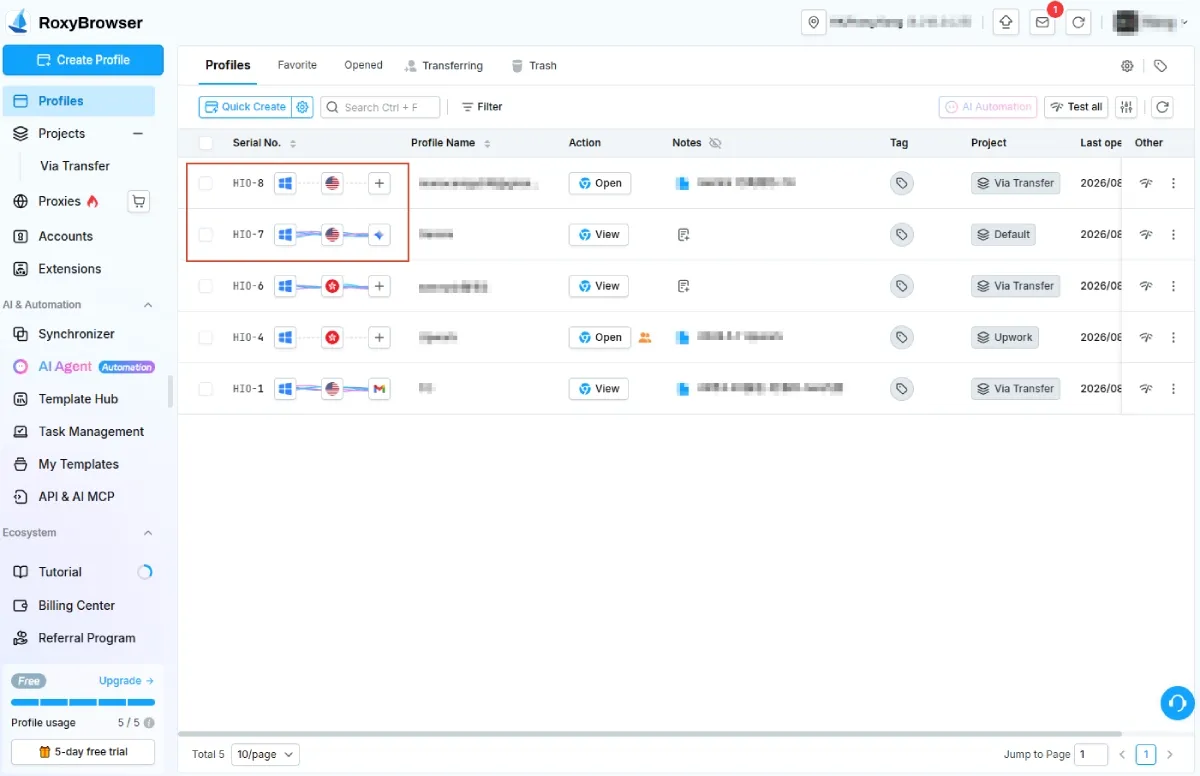The width and height of the screenshot is (1200, 776).
Task: Click the profile search field
Action: pyautogui.click(x=381, y=107)
